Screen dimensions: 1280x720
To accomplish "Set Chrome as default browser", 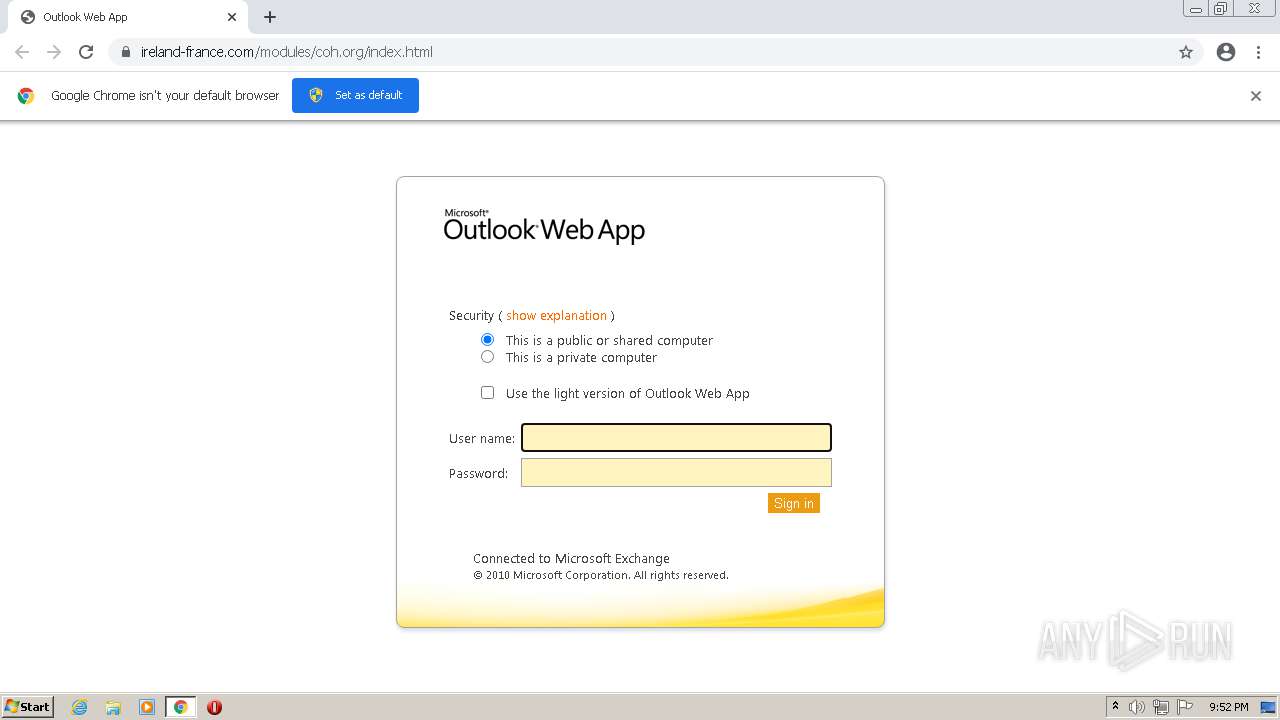I will click(355, 95).
